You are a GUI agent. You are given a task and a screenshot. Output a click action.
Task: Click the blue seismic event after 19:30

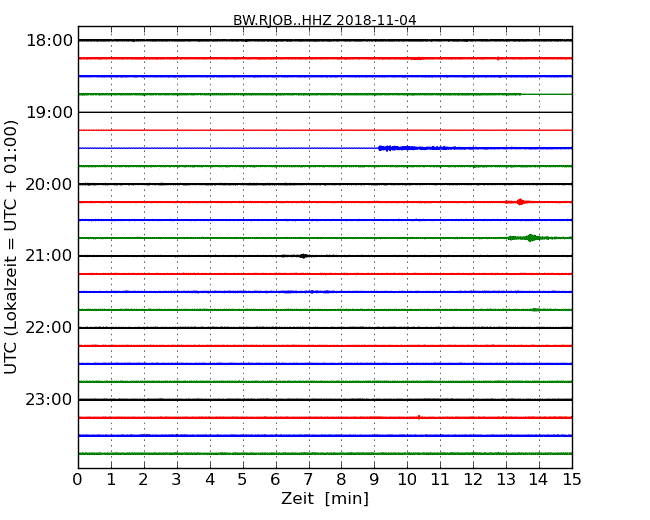click(x=417, y=148)
